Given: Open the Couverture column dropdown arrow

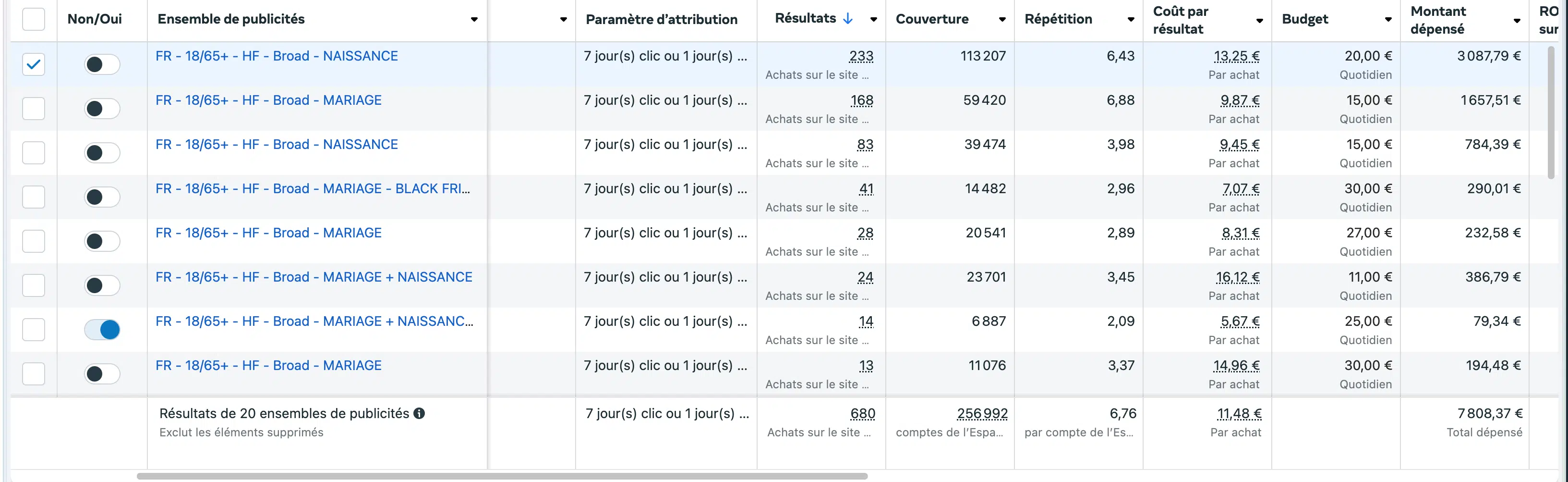Looking at the screenshot, I should (1002, 20).
